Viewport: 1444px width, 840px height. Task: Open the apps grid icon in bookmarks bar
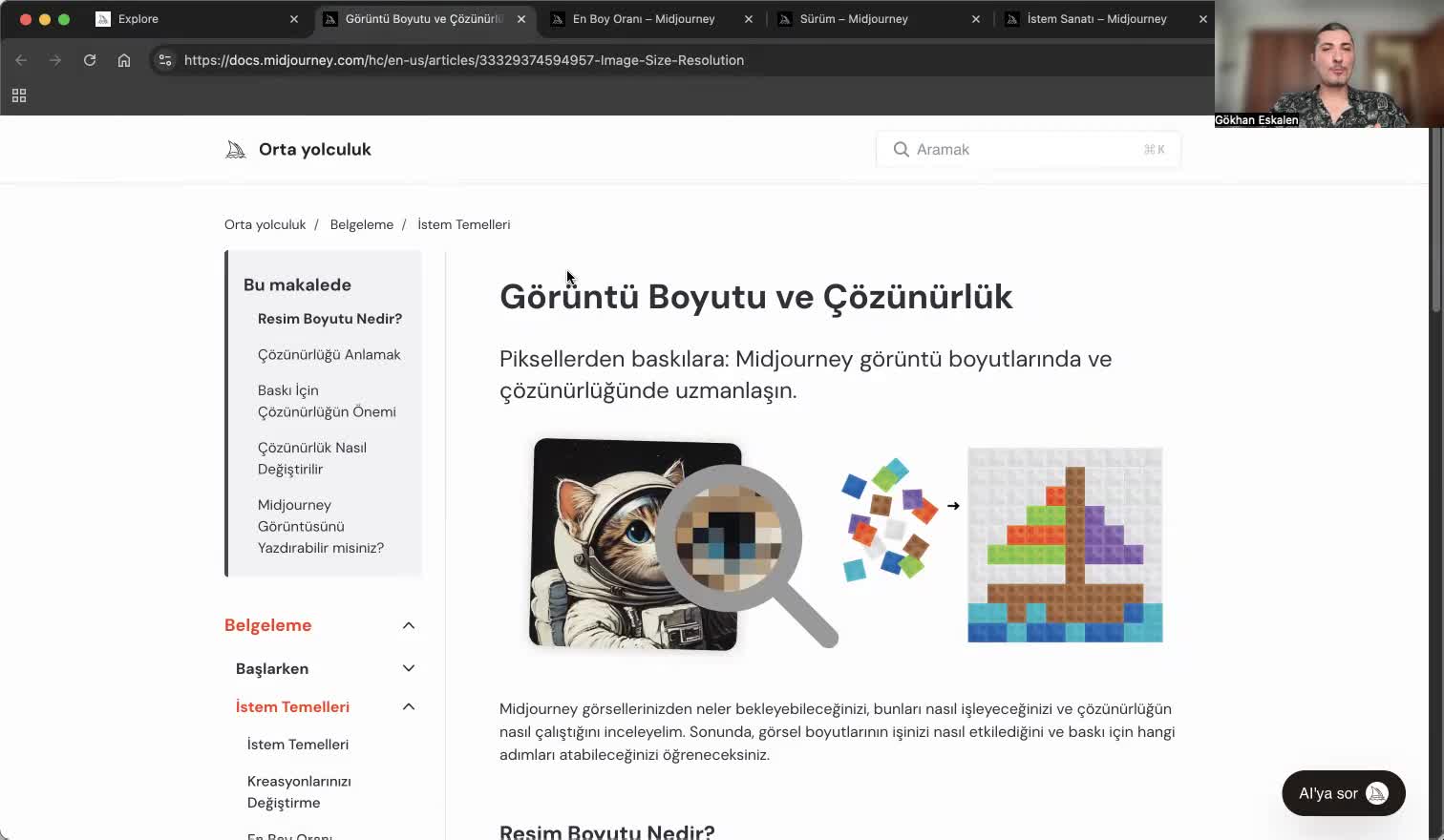point(19,95)
